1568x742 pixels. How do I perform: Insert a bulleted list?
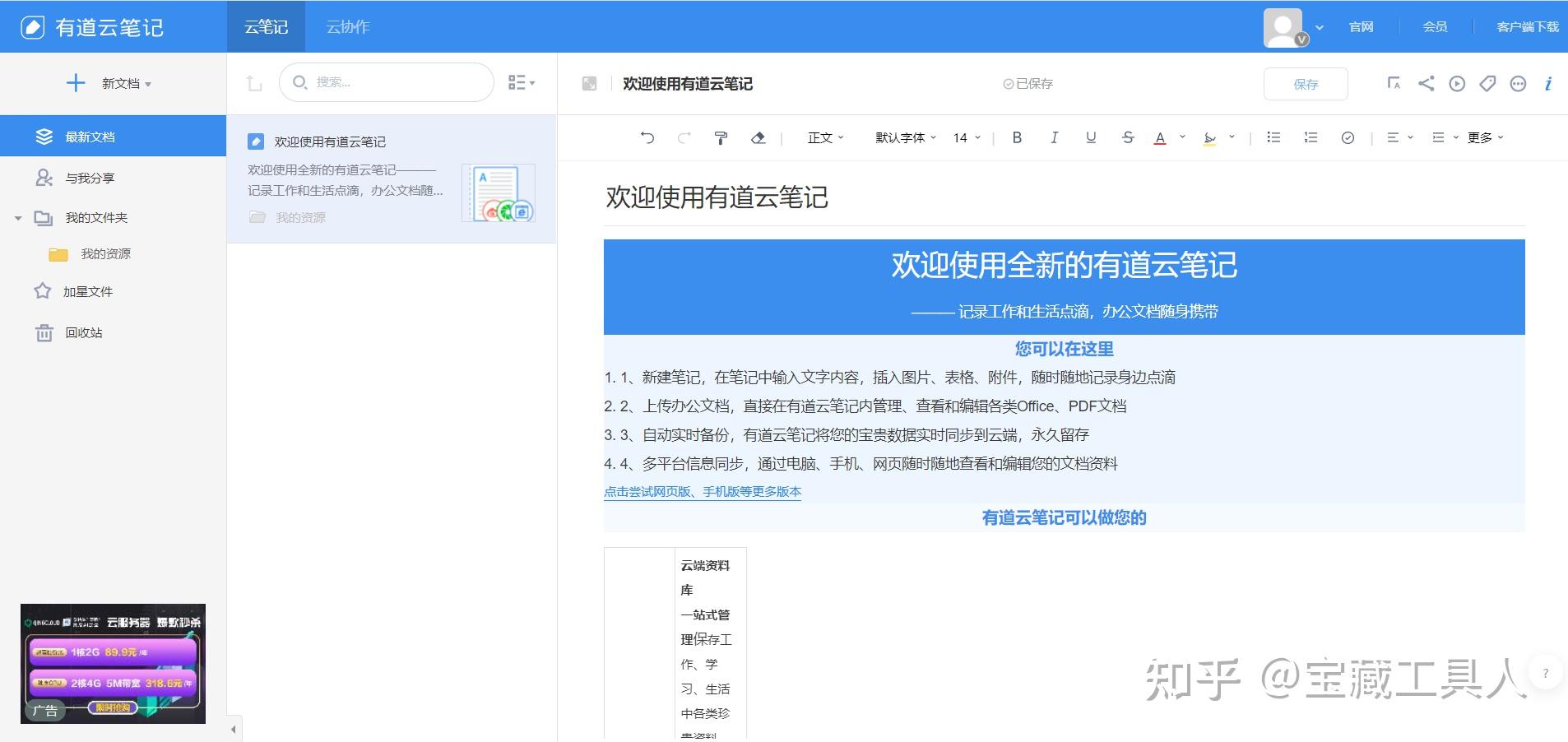pos(1273,137)
